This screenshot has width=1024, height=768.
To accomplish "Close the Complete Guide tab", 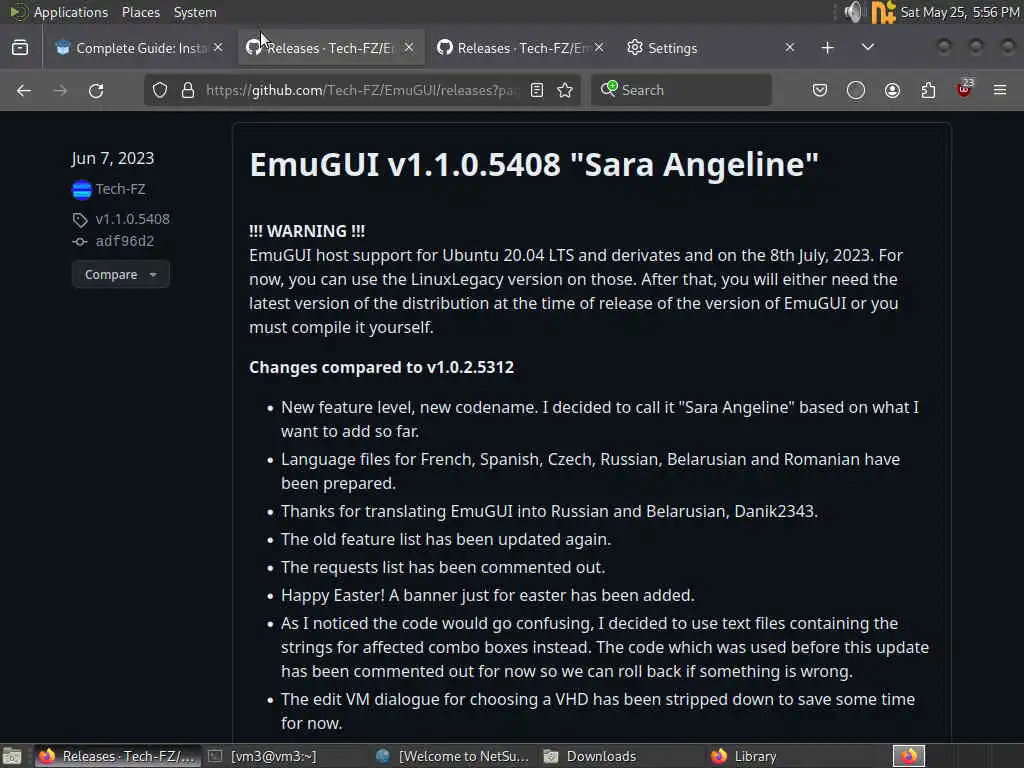I will [218, 48].
